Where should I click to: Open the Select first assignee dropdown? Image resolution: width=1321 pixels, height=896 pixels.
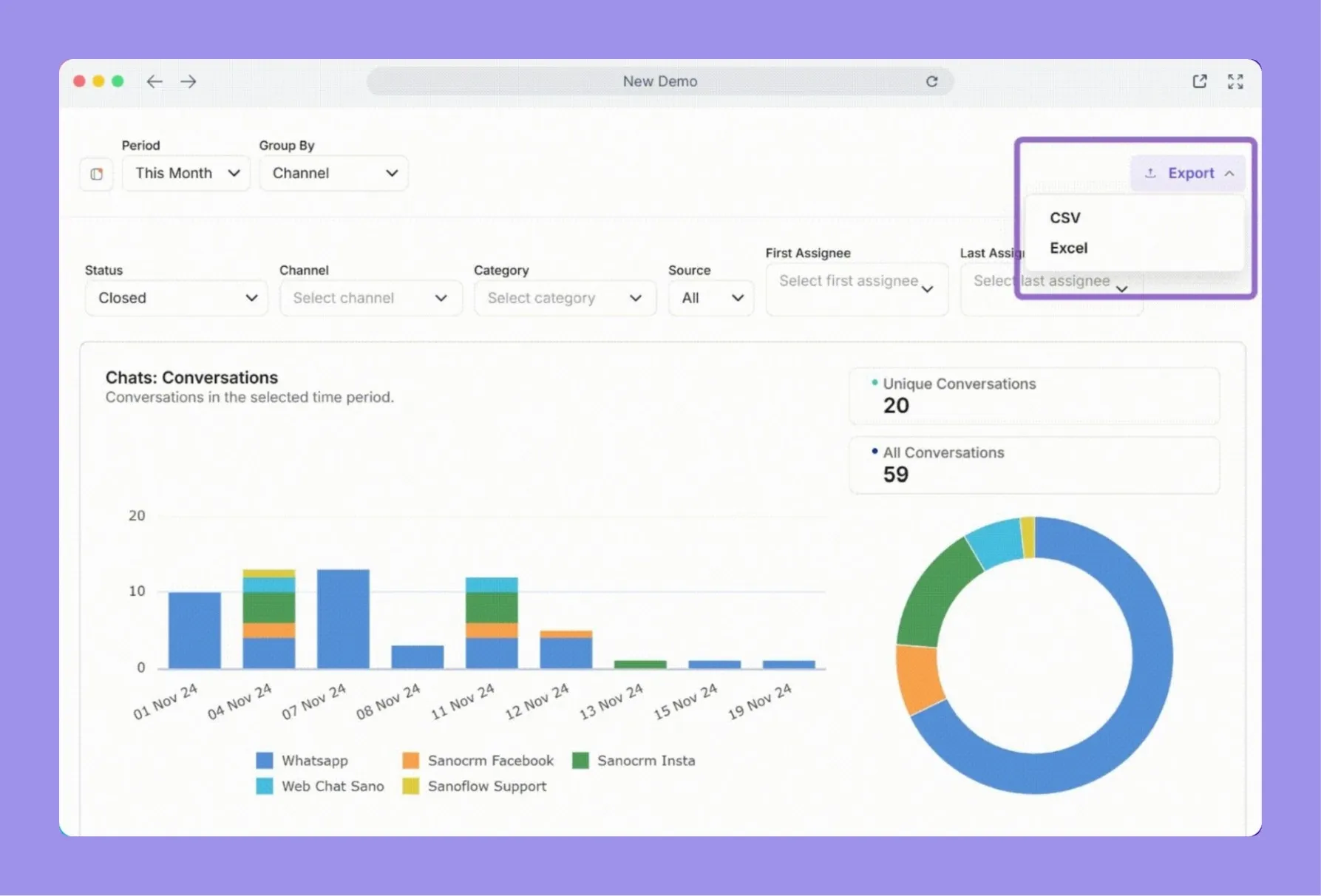pos(857,289)
